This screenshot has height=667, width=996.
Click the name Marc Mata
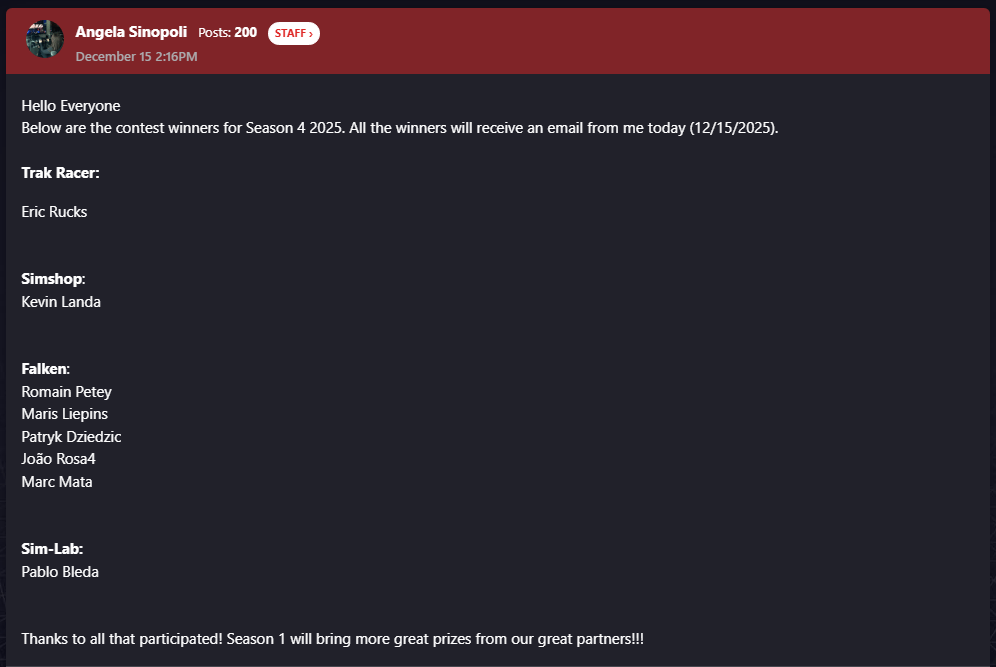tap(57, 481)
